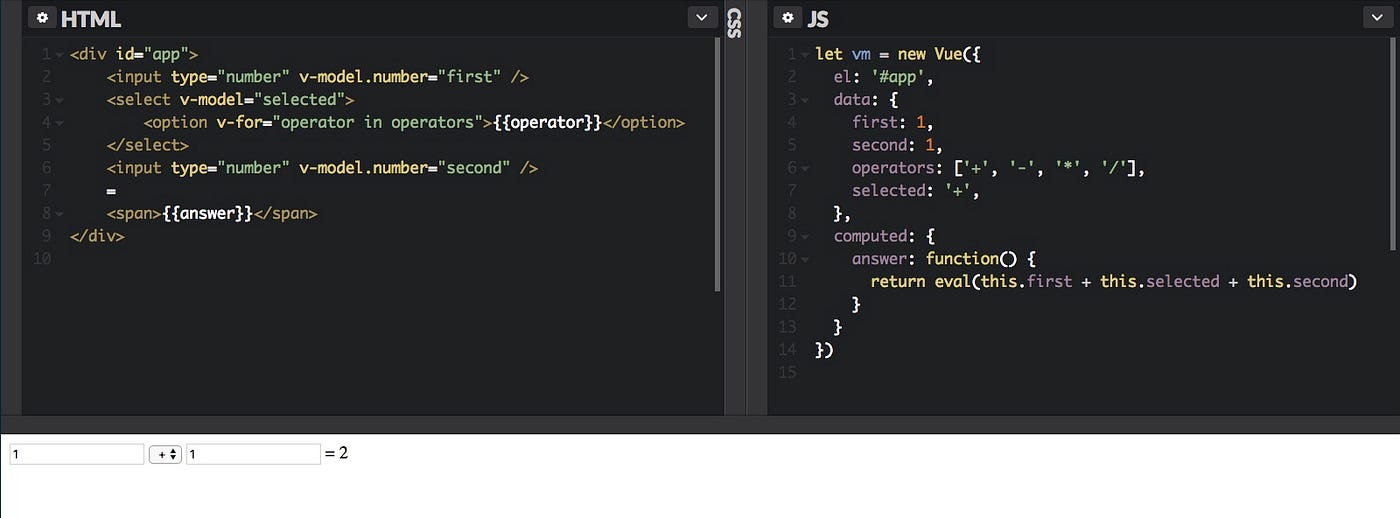The height and width of the screenshot is (518, 1400).
Task: Click "selected: '+'," in JS
Action: 915,191
